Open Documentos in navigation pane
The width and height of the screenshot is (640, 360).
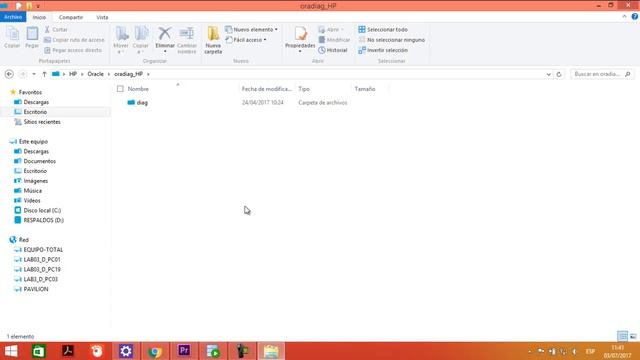40,161
